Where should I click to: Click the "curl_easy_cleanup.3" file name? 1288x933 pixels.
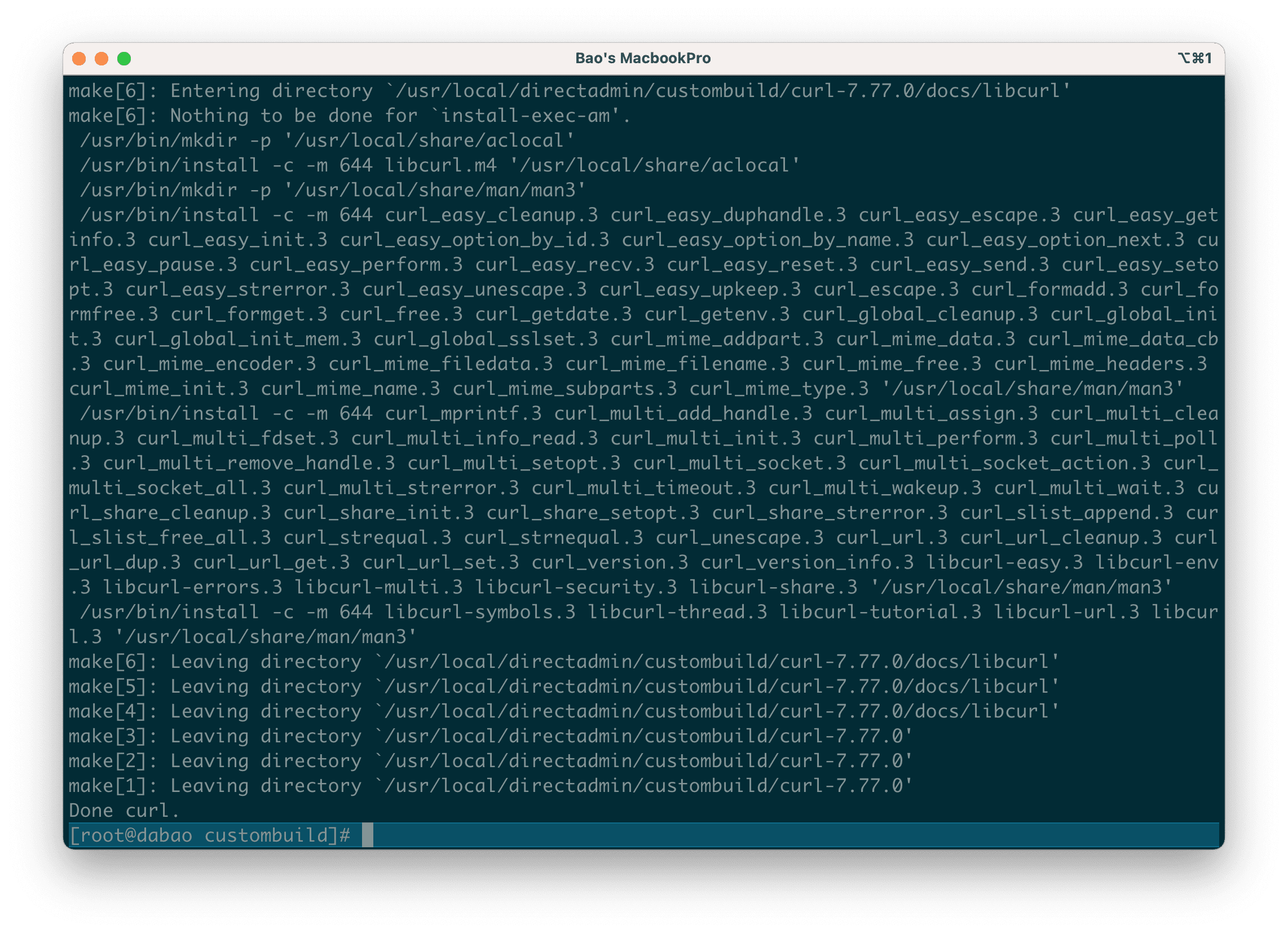(x=491, y=214)
